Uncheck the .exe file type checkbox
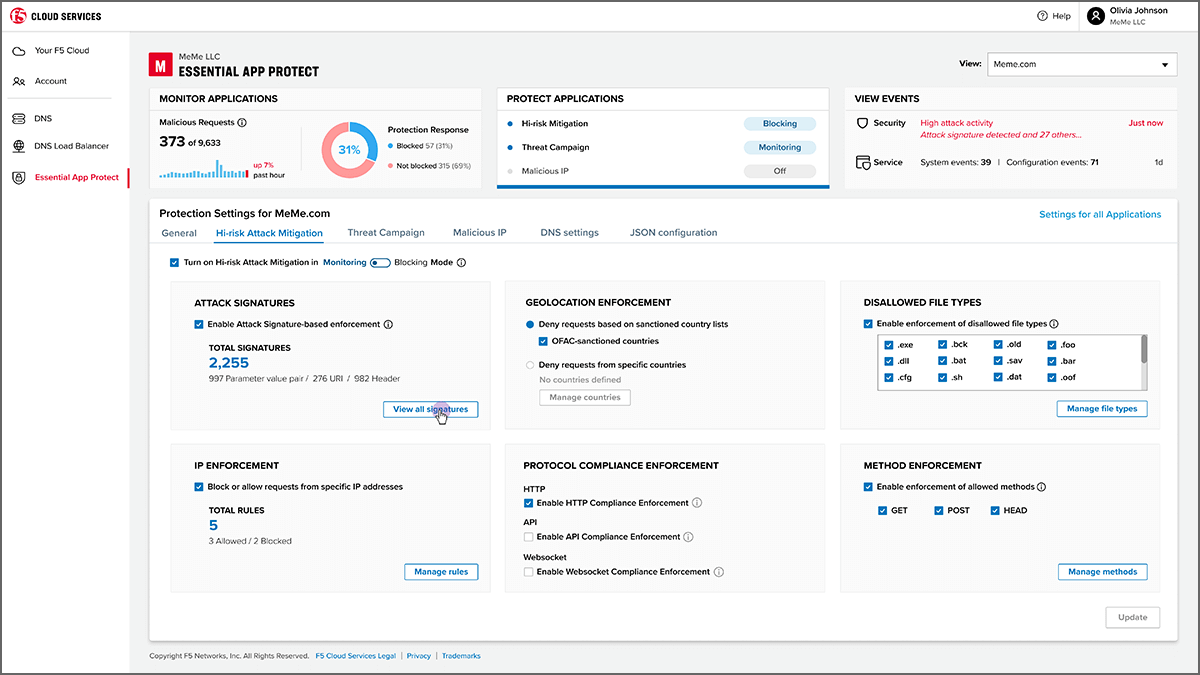The image size is (1200, 675). click(889, 345)
